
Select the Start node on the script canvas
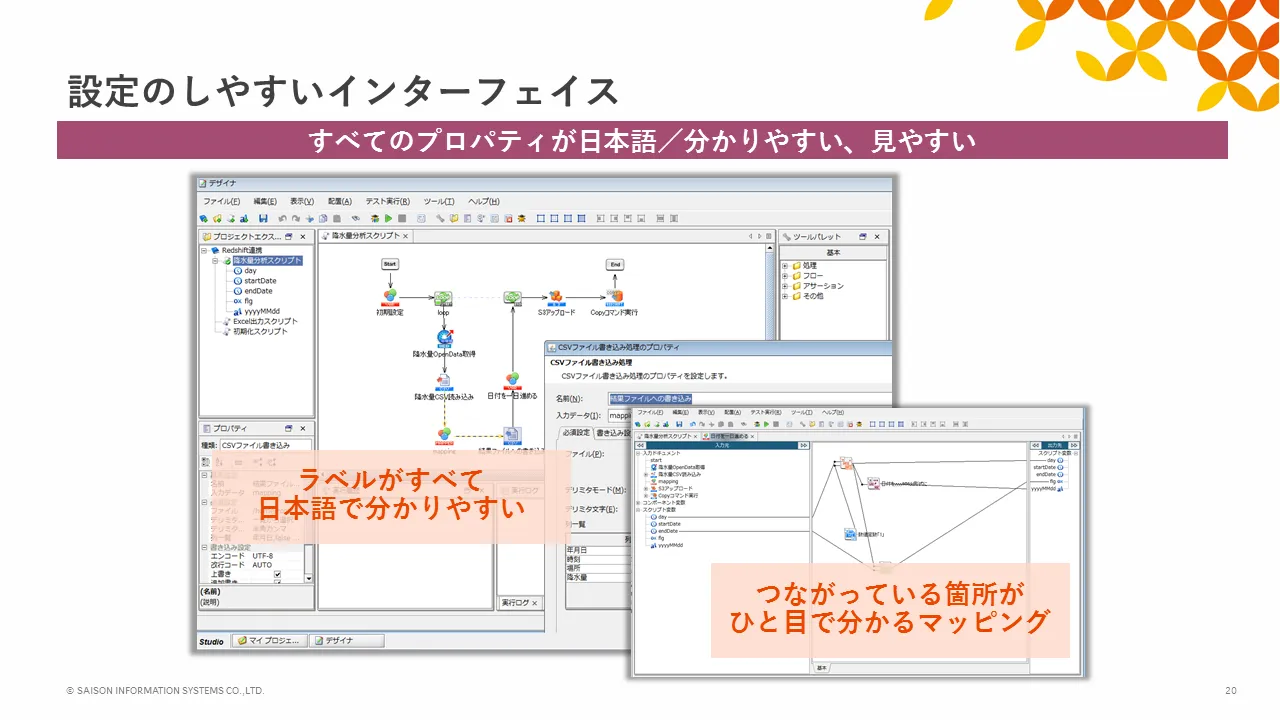(390, 265)
